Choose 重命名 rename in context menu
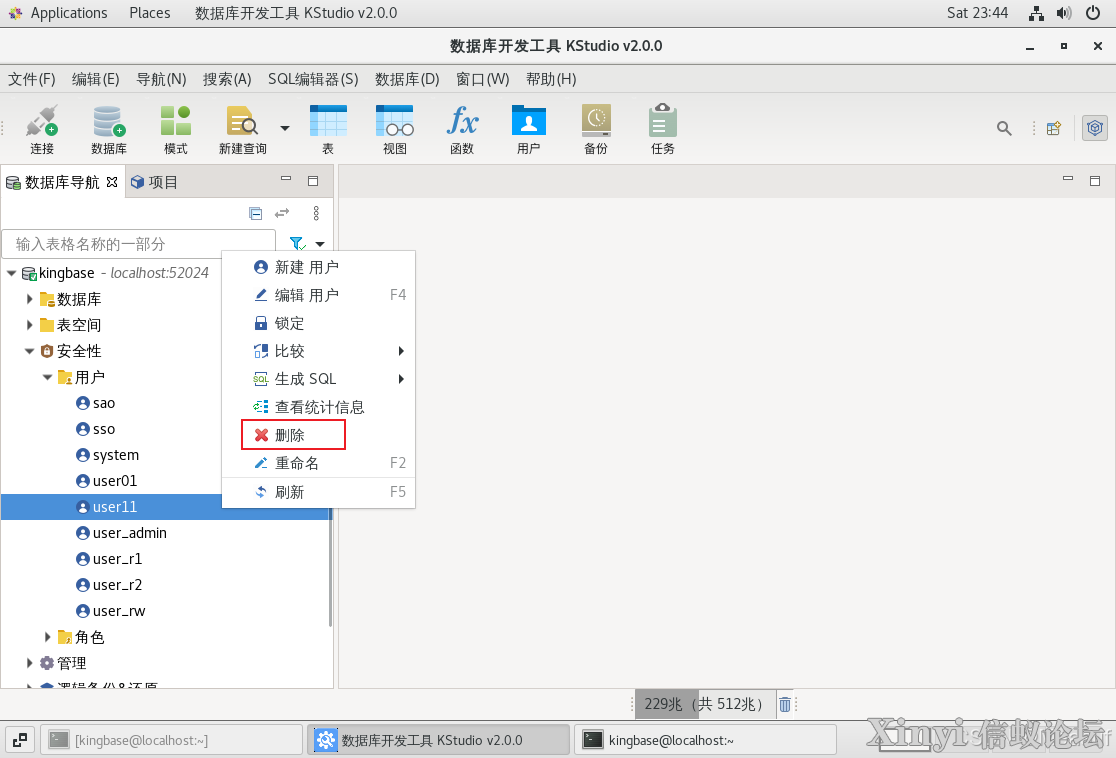Screen dimensions: 1116x758 (x=319, y=463)
